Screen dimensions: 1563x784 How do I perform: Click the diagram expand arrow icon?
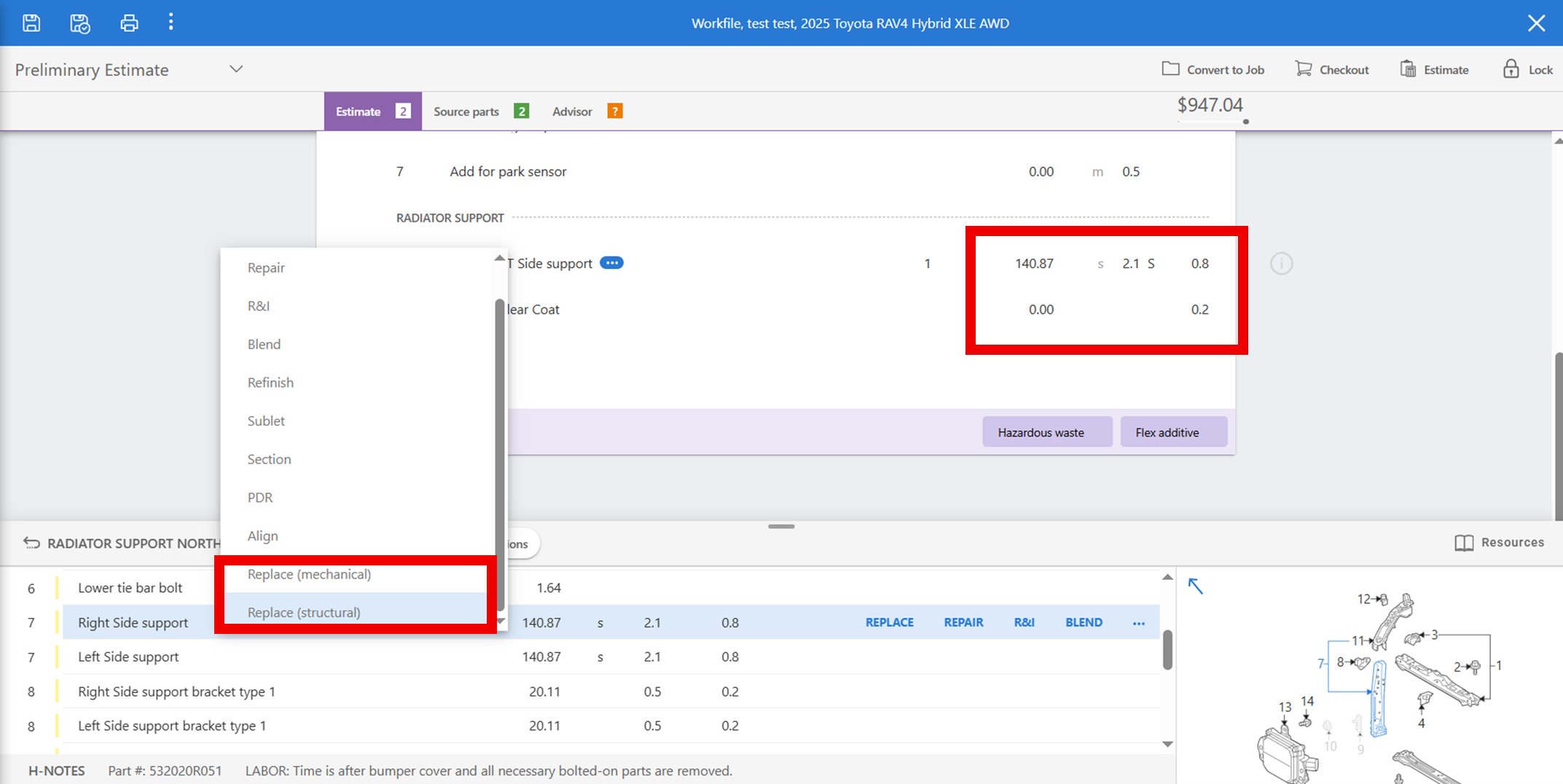point(1196,586)
